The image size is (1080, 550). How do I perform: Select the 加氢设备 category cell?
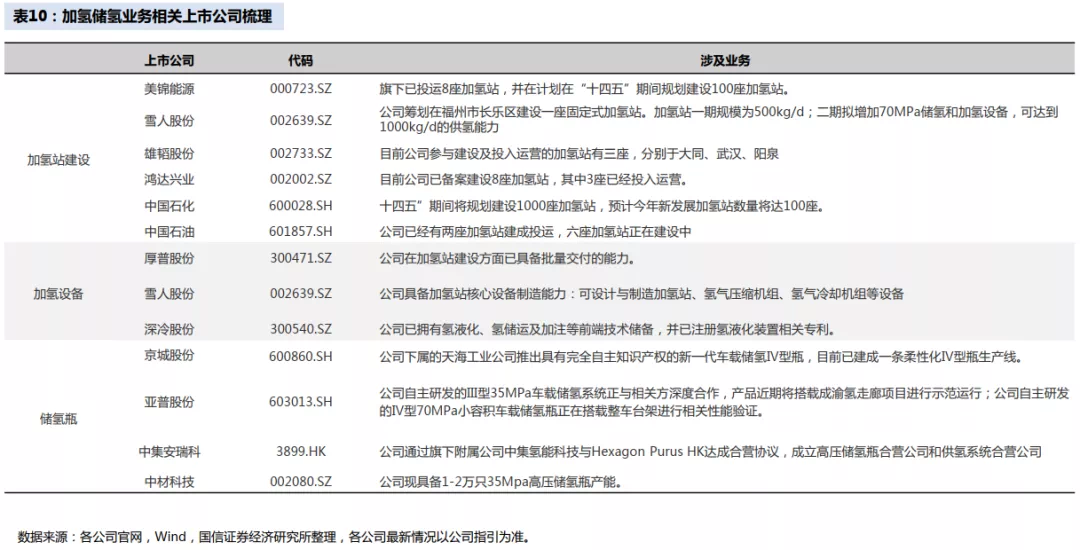pyautogui.click(x=58, y=294)
